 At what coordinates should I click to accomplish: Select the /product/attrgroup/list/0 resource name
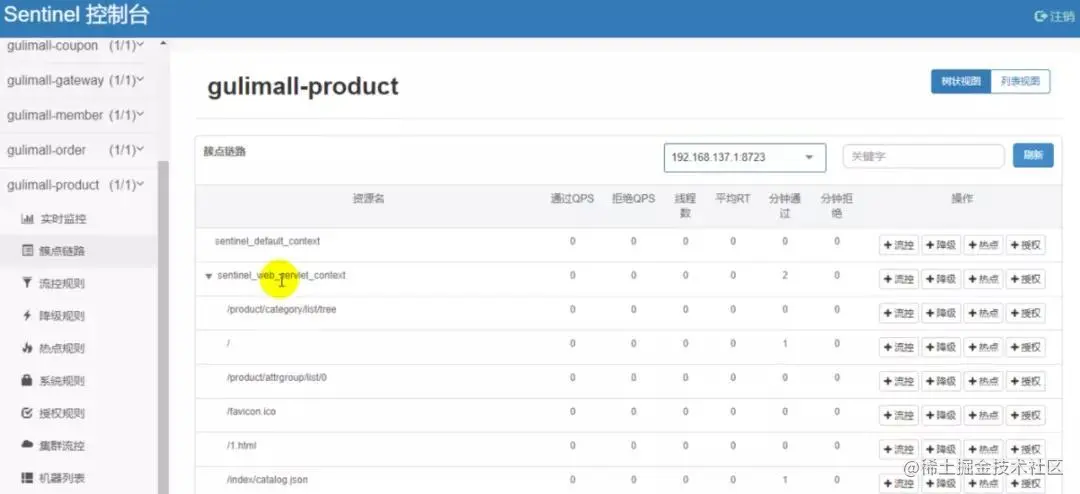tap(277, 378)
